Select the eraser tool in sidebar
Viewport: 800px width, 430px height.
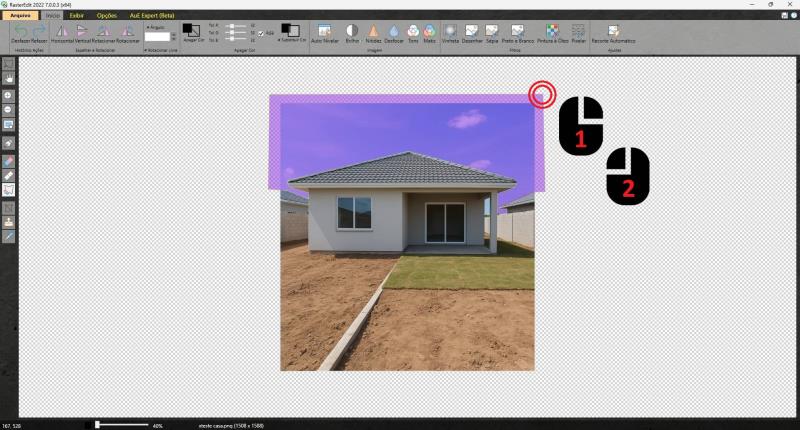pos(8,159)
